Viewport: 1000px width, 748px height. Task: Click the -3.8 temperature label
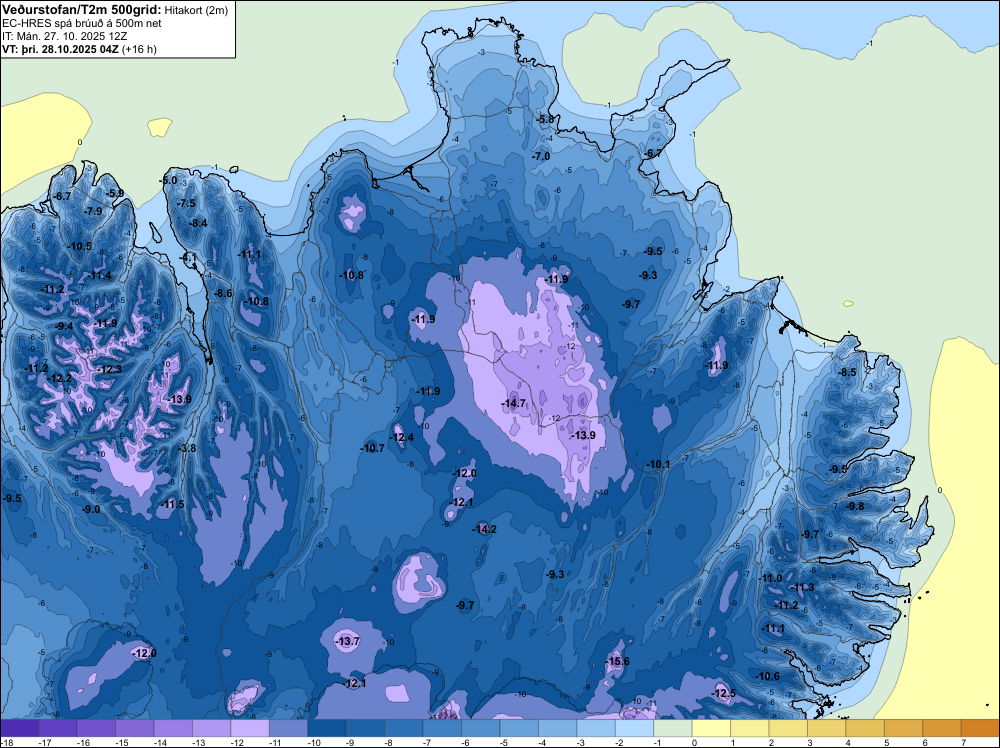(188, 448)
